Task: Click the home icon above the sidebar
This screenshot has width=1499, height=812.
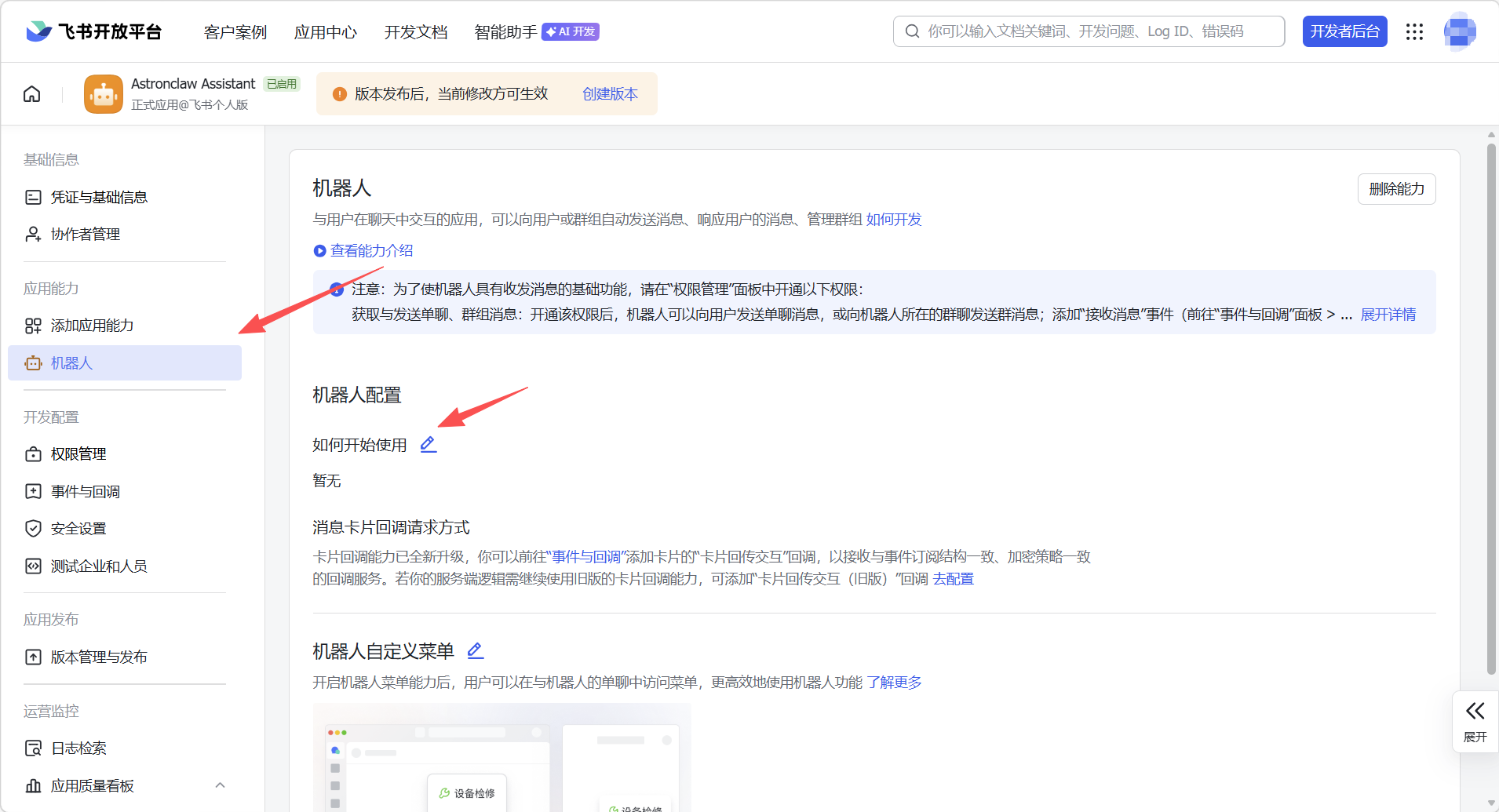Action: pyautogui.click(x=31, y=93)
